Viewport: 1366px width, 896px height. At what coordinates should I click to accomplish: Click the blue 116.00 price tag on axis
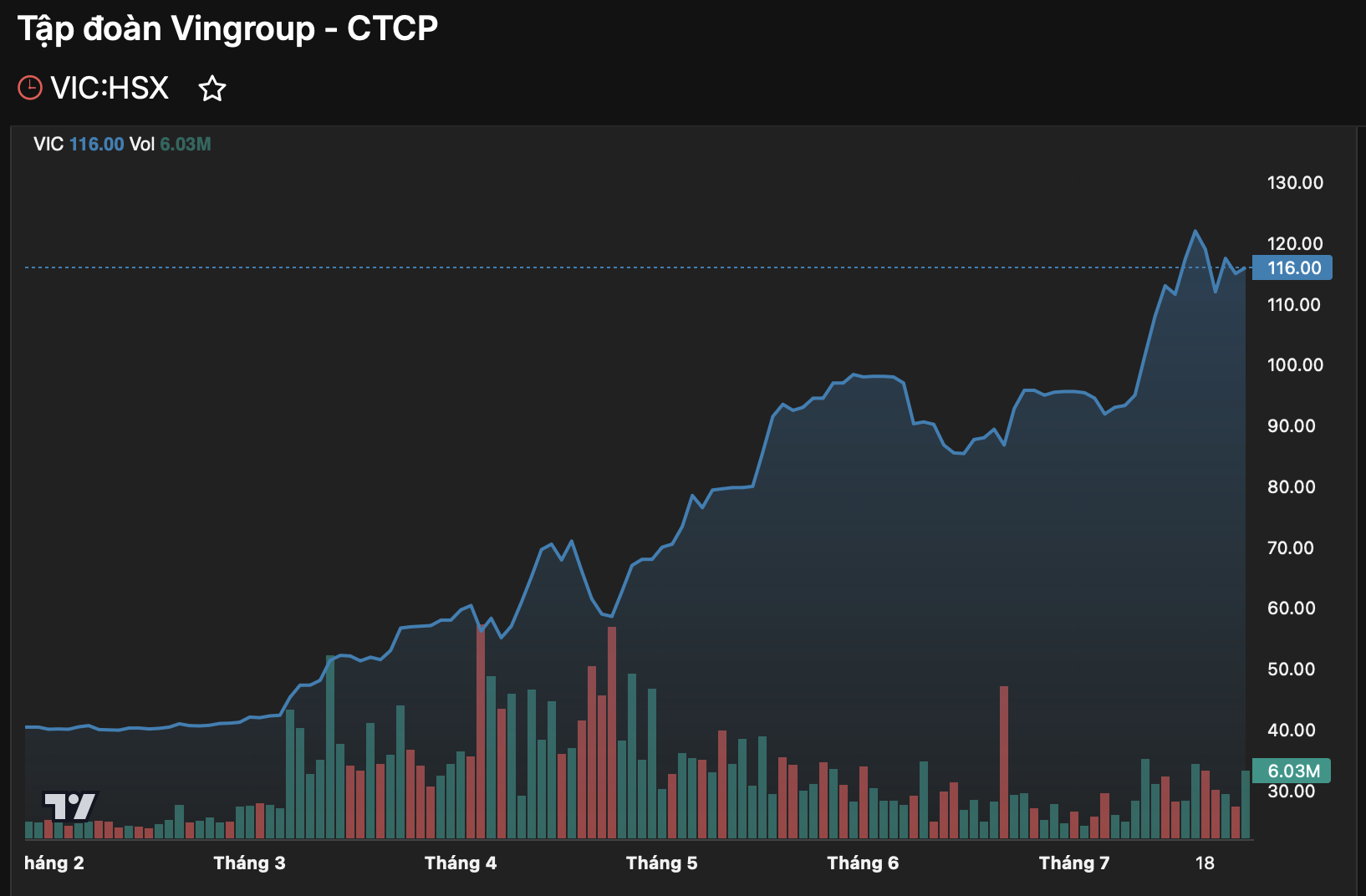click(x=1292, y=268)
